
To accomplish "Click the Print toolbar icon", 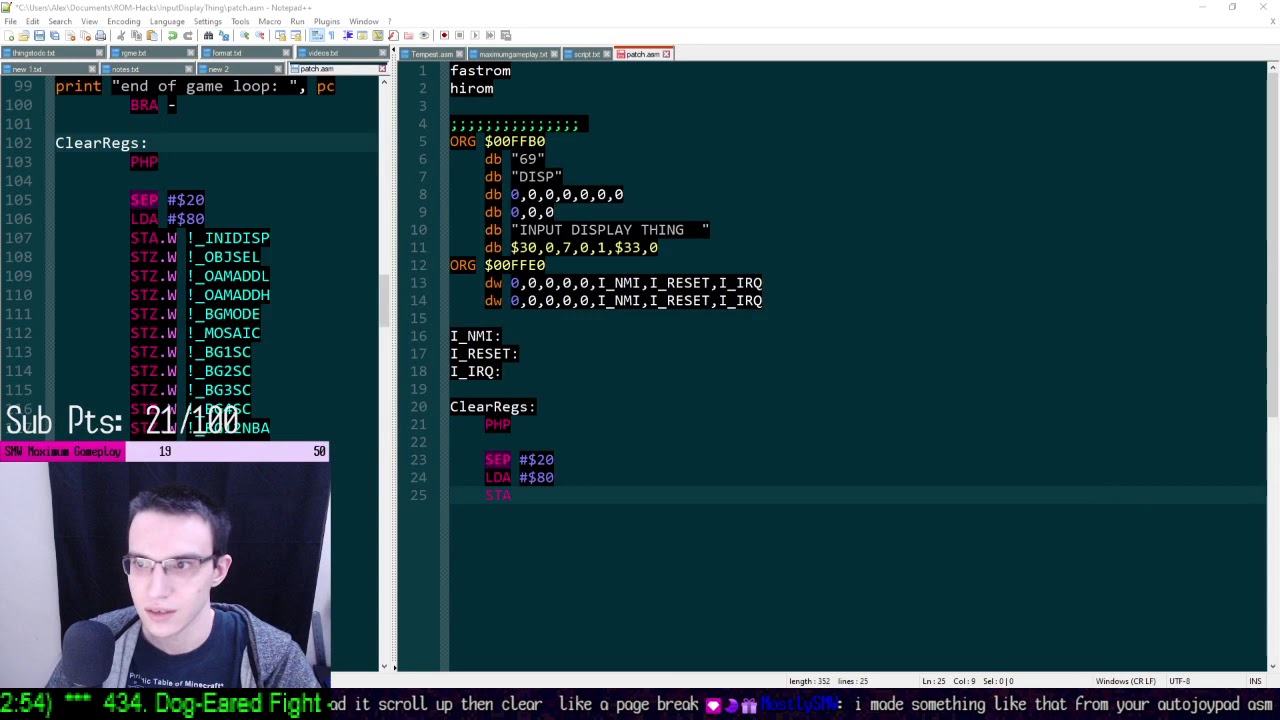I will coord(100,35).
